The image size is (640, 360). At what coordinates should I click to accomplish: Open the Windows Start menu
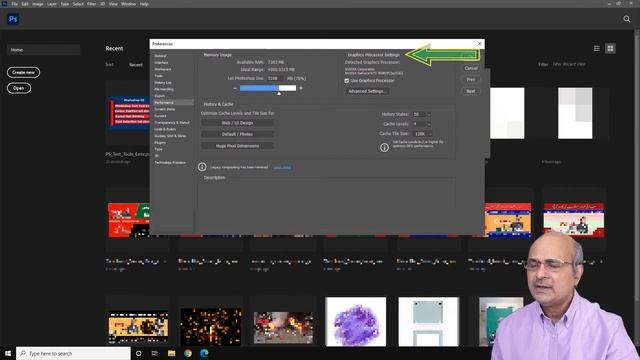[8, 353]
